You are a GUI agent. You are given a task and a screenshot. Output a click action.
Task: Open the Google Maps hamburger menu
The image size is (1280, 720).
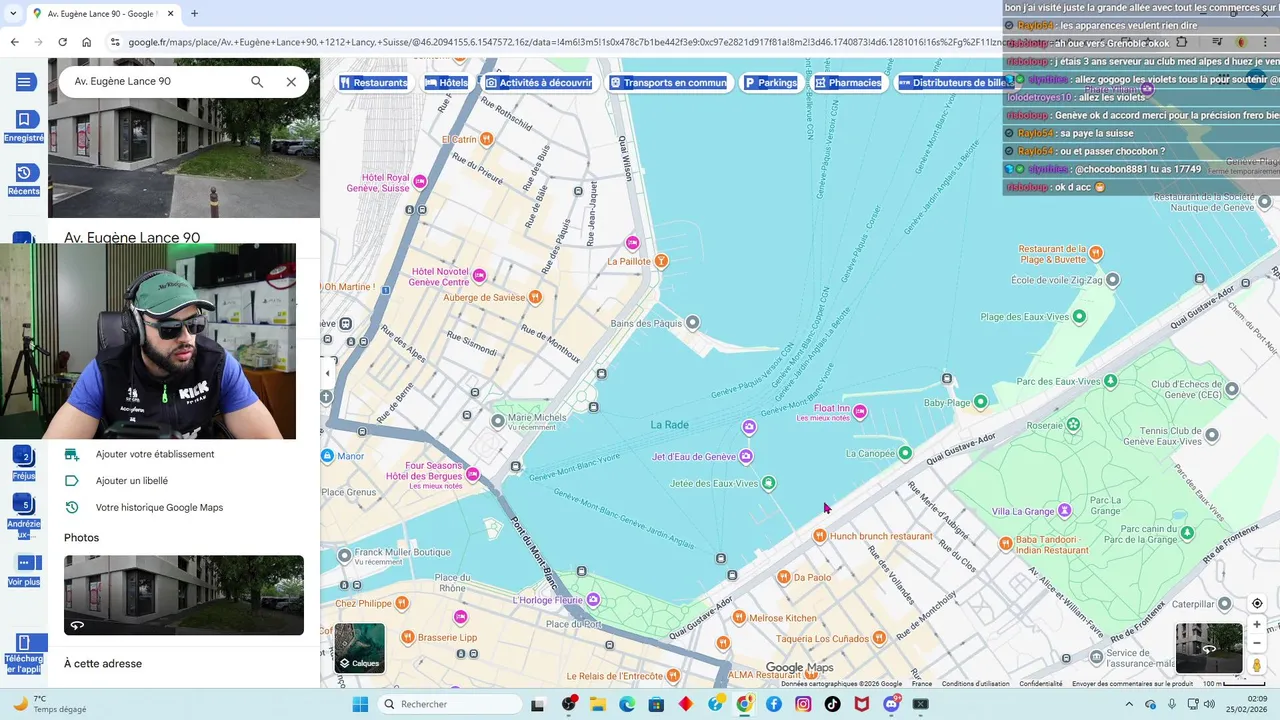click(25, 82)
